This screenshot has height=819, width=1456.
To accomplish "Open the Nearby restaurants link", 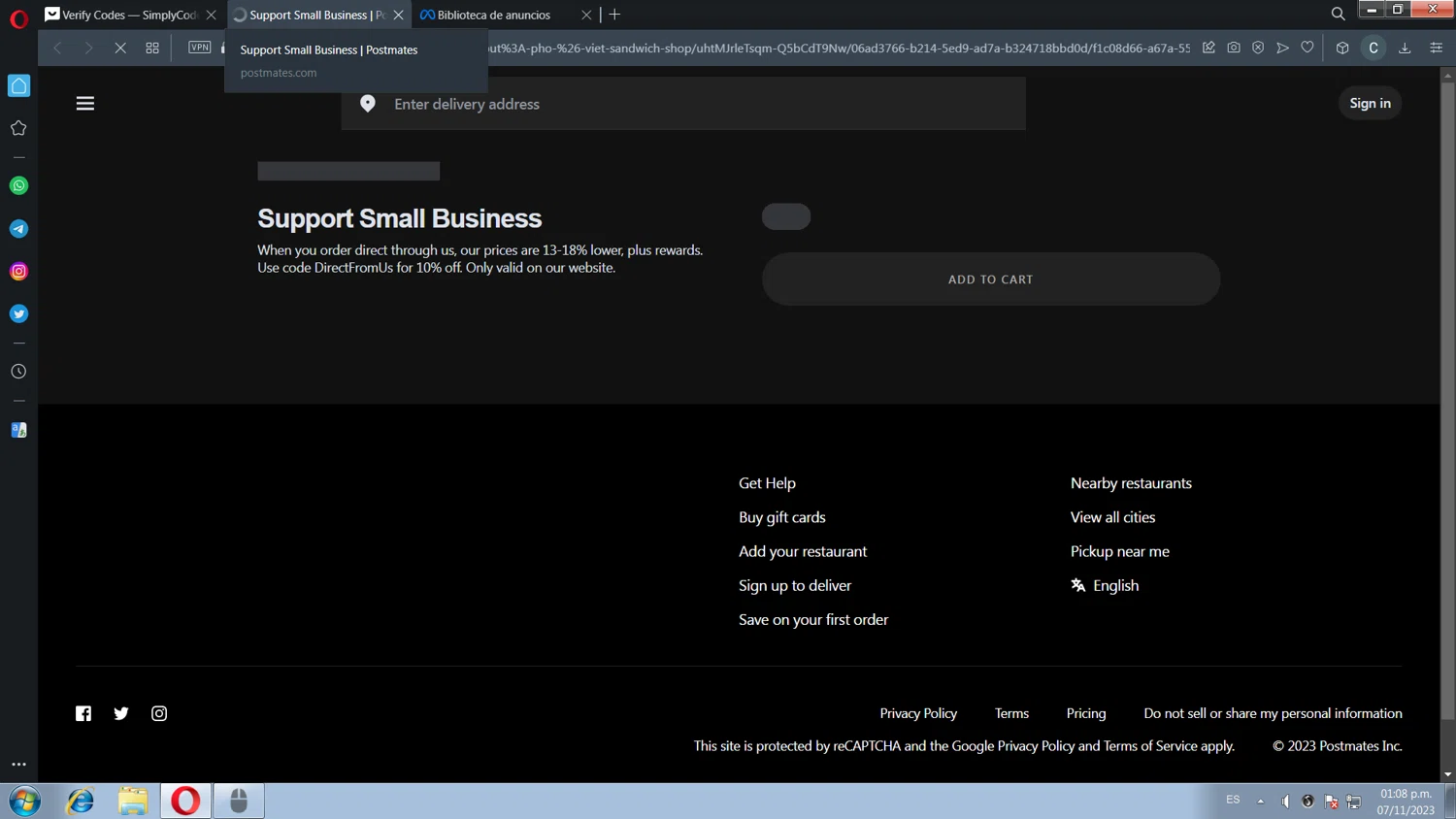I will coord(1131,483).
